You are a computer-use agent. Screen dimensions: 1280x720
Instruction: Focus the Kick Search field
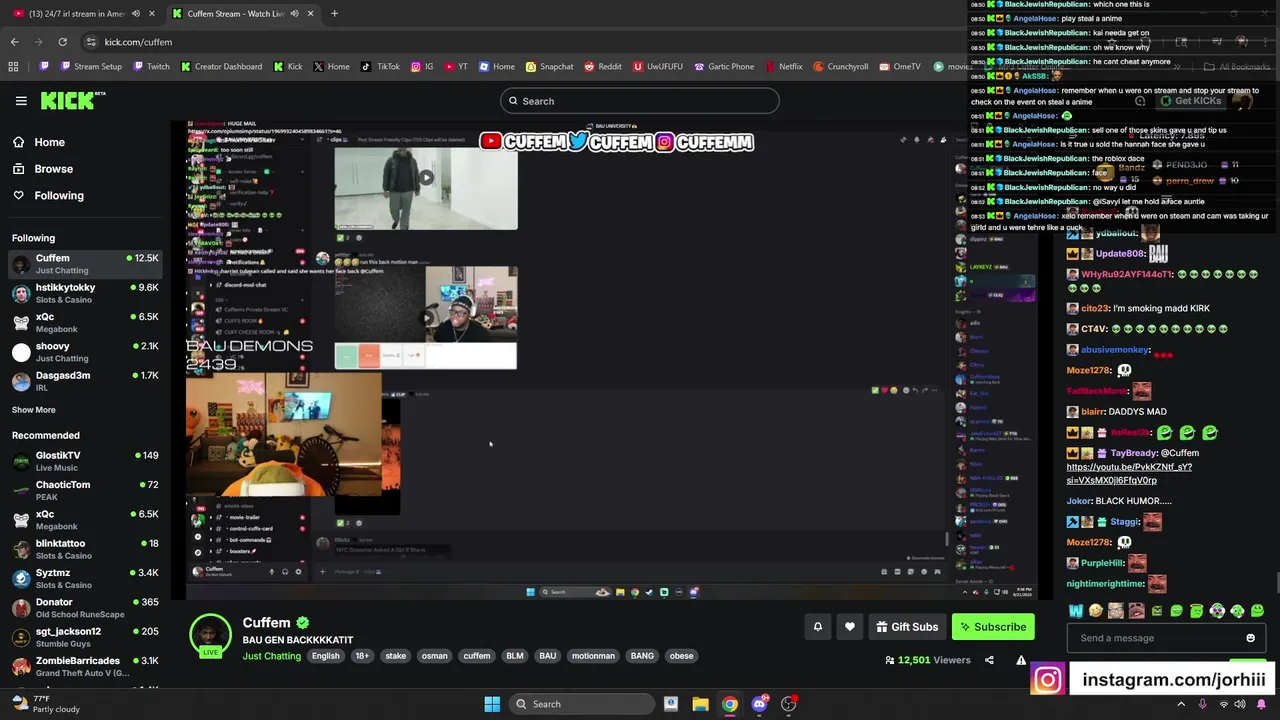tap(640, 101)
